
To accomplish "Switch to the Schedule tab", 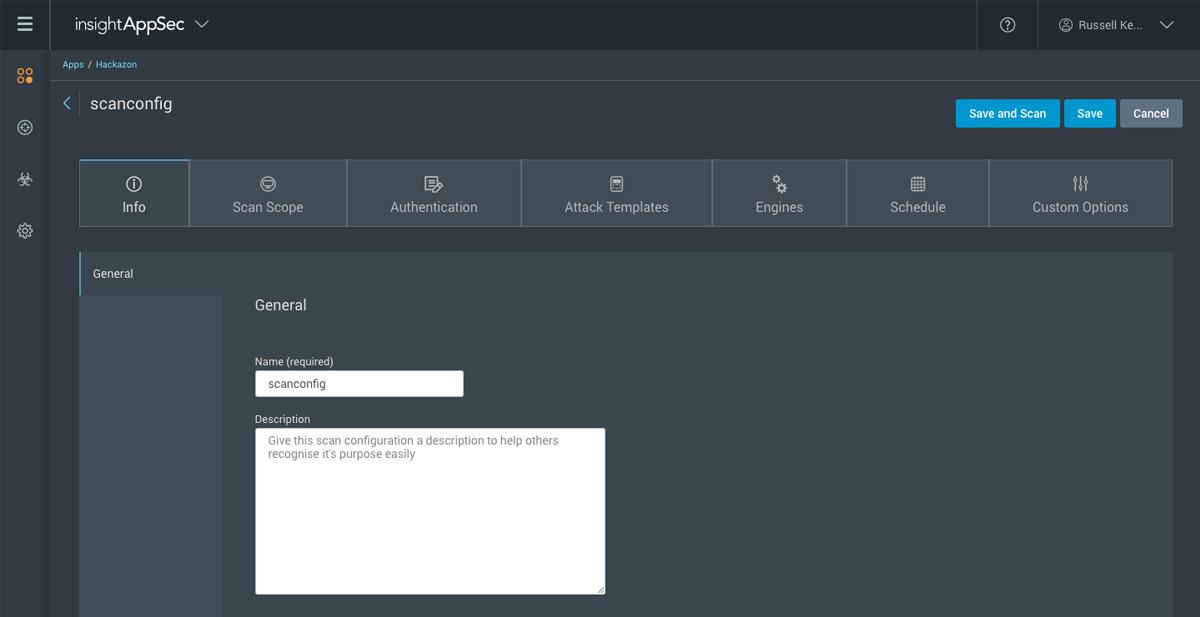I will (x=918, y=193).
